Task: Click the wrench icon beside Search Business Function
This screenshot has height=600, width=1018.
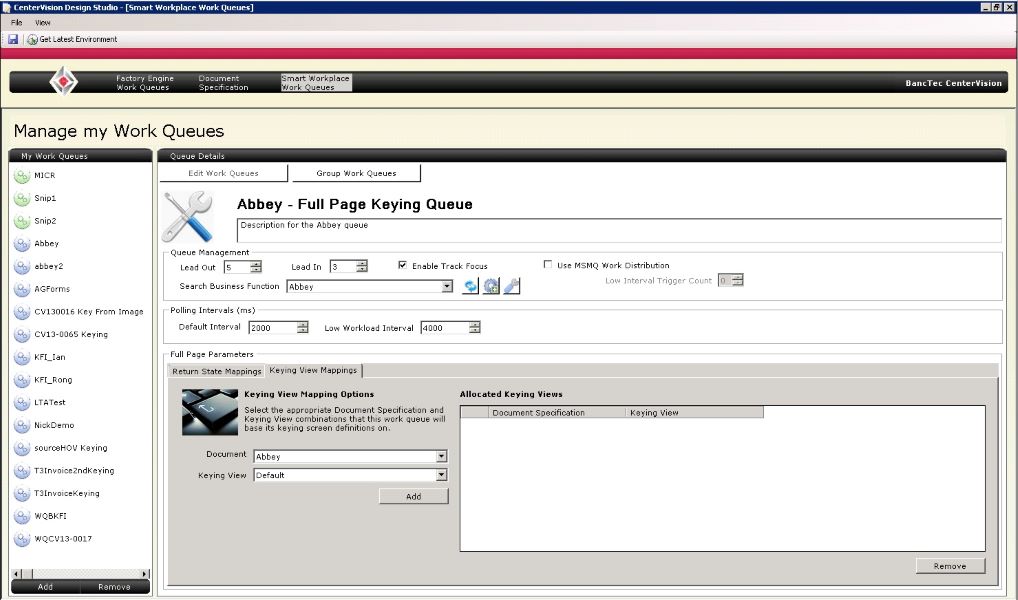Action: (x=512, y=286)
